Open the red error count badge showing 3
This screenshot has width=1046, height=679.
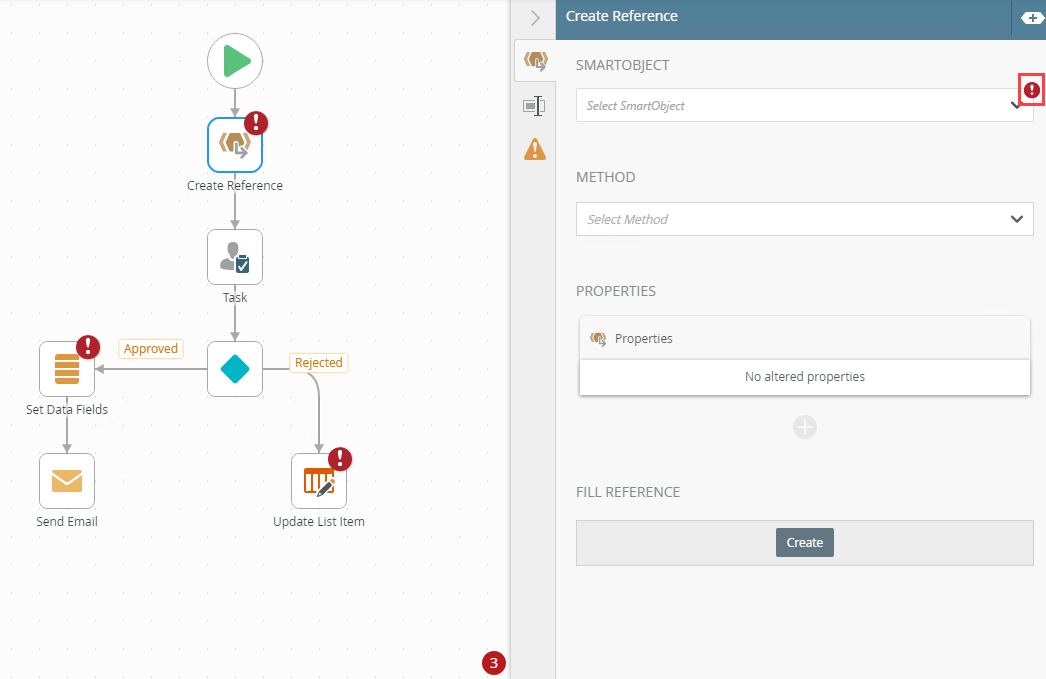[494, 663]
